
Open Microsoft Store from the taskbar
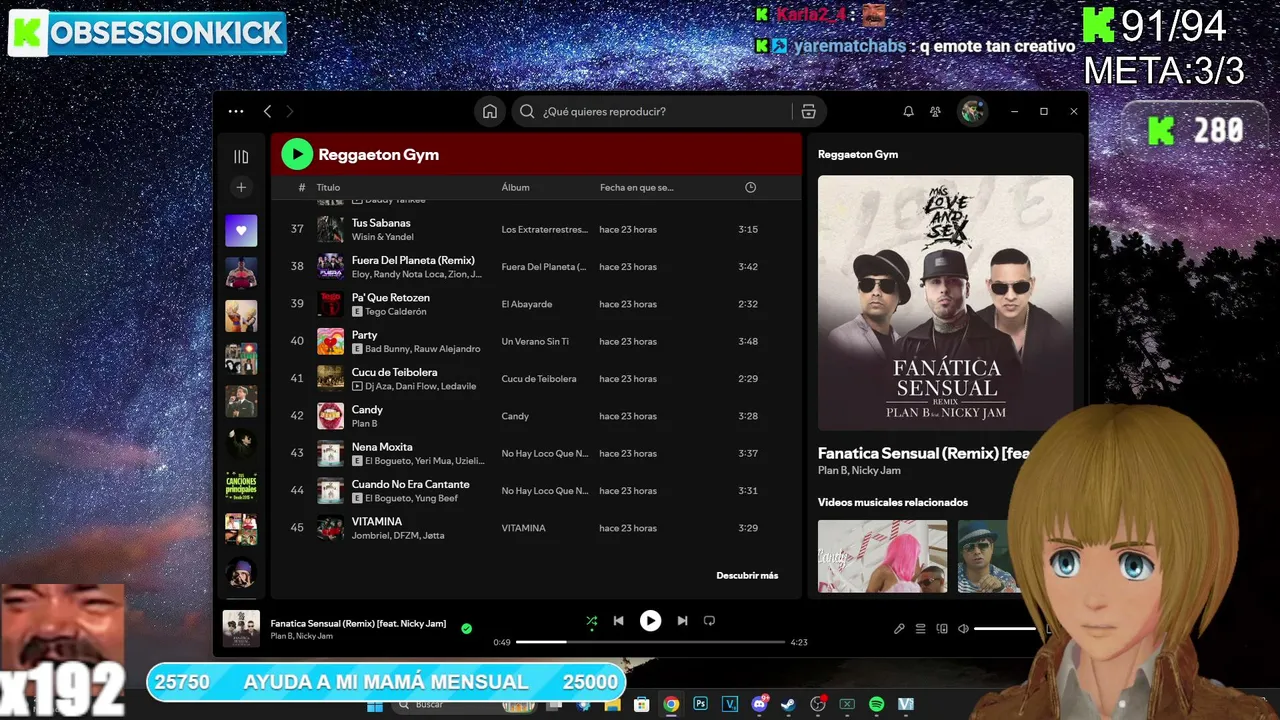642,705
